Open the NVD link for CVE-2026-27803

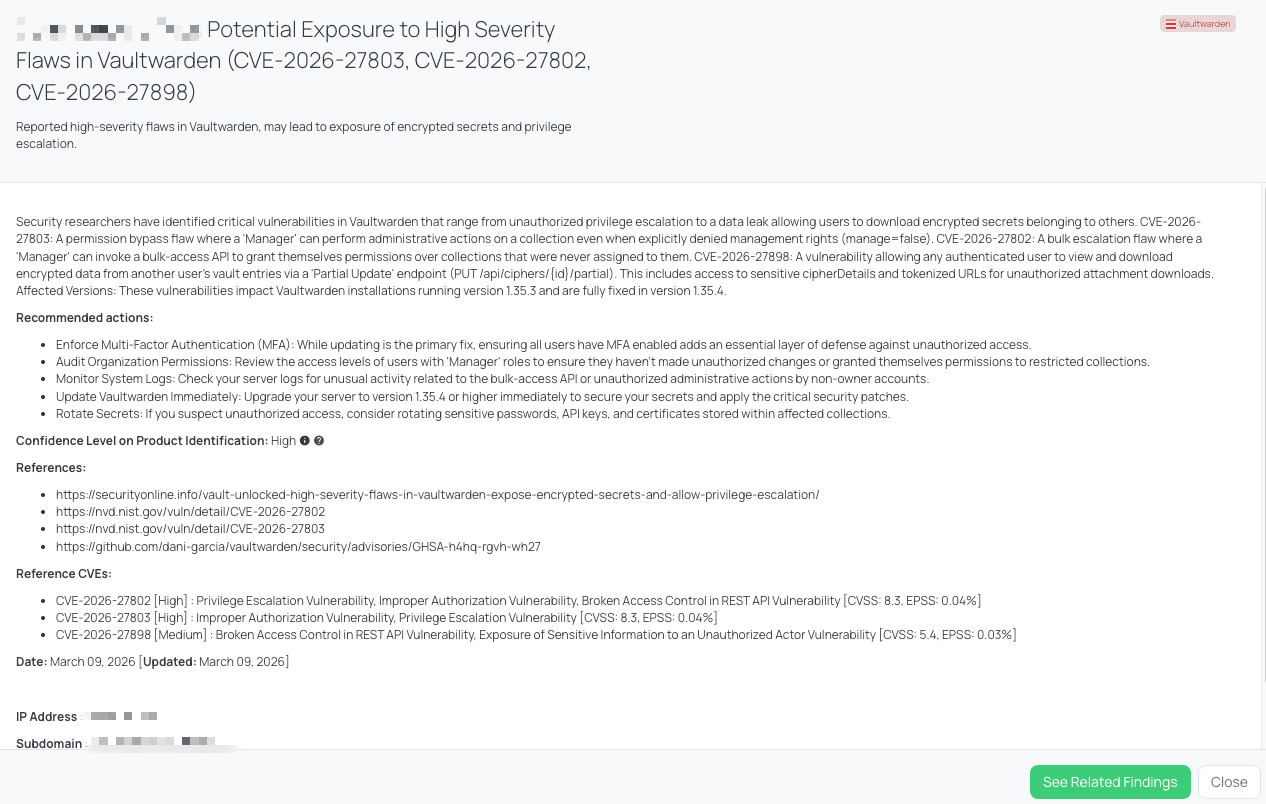click(190, 529)
